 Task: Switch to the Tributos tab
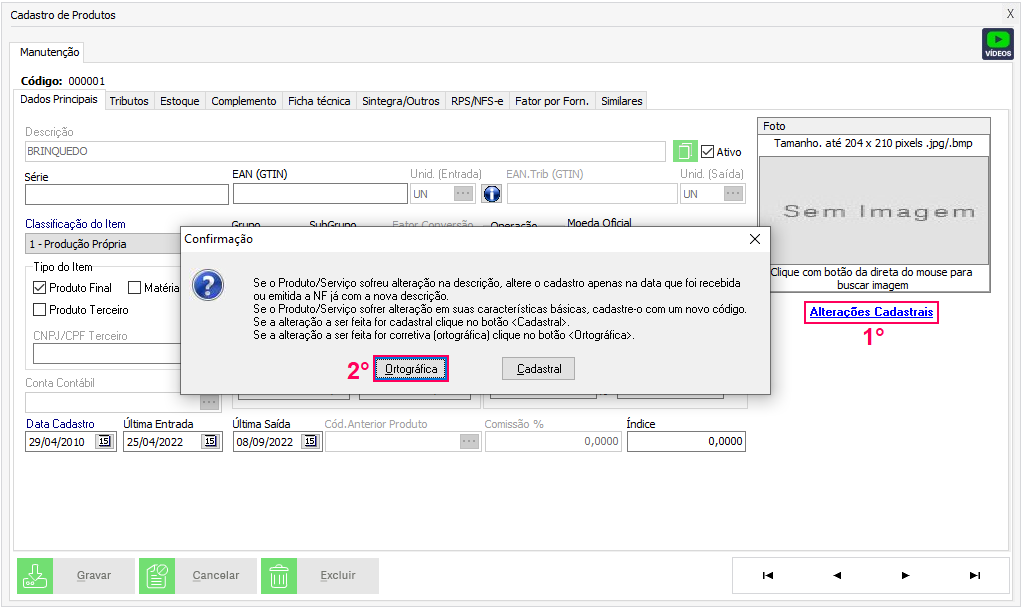(129, 101)
